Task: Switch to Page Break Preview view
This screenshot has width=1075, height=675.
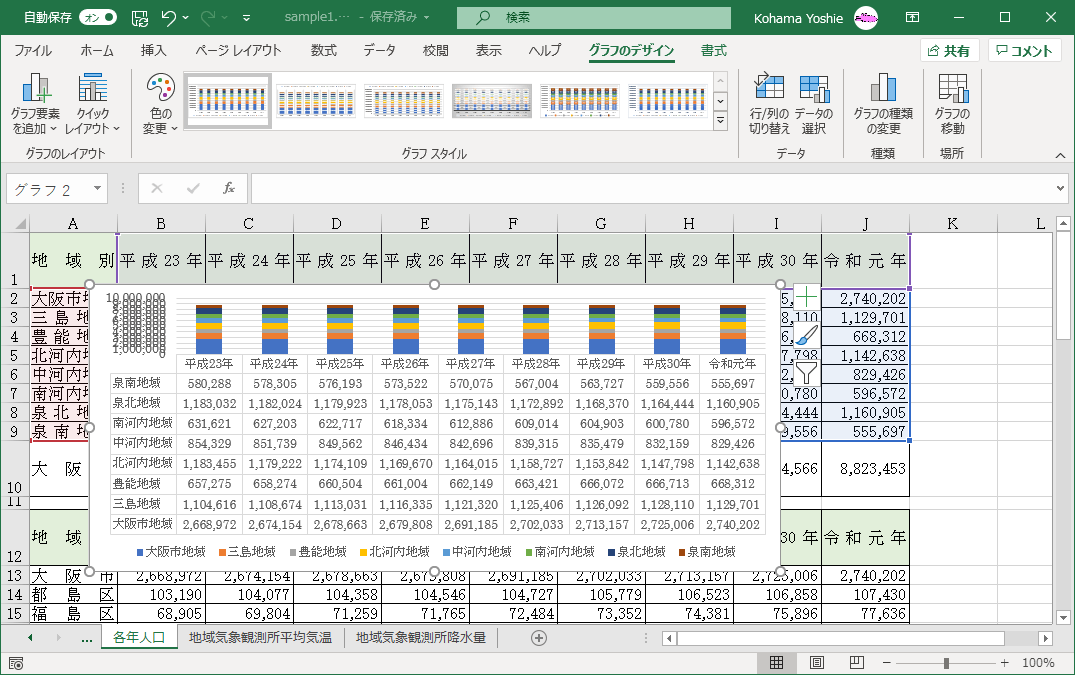Action: pos(857,663)
